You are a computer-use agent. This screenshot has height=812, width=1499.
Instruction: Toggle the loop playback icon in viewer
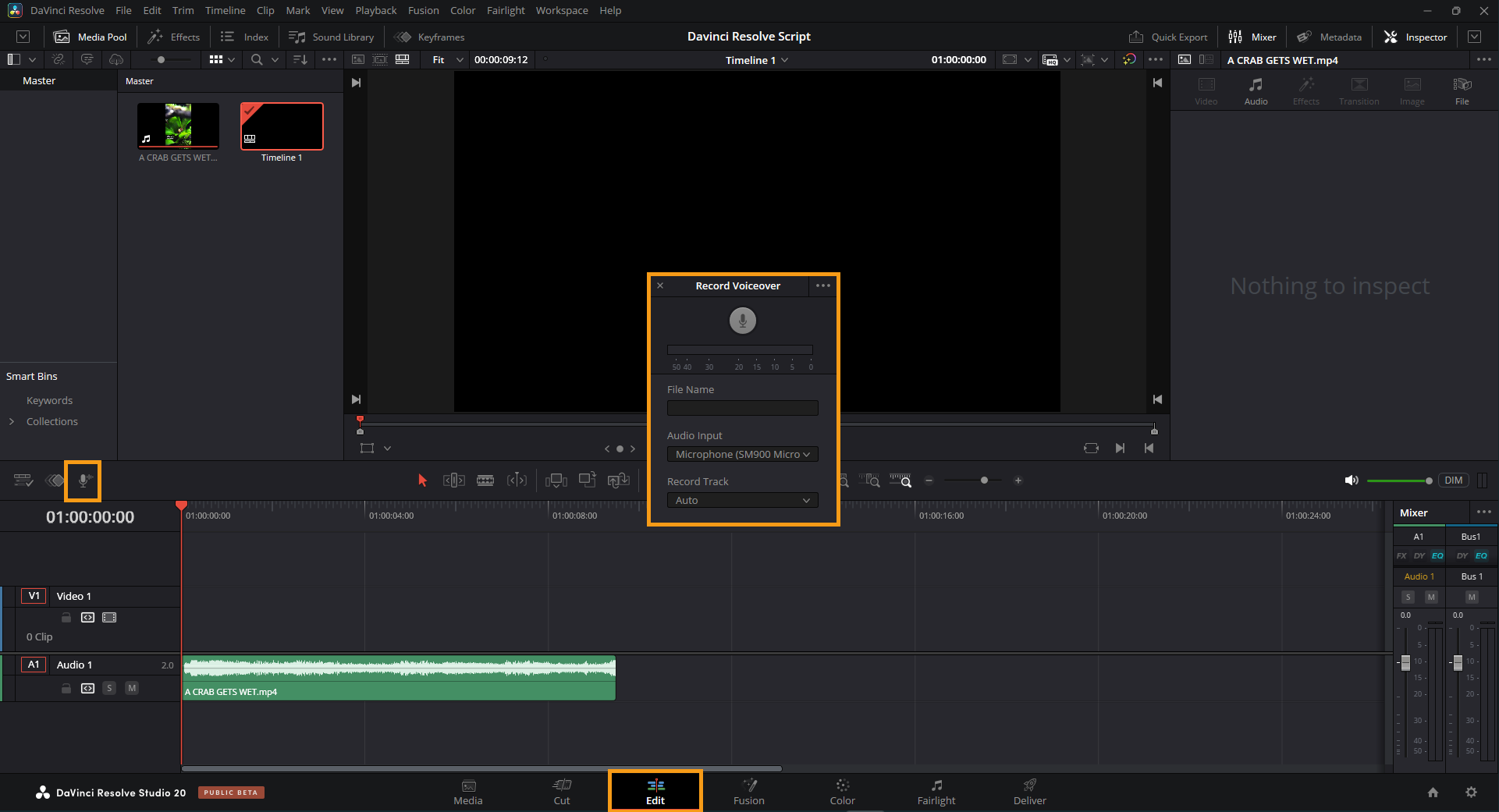pos(1091,448)
